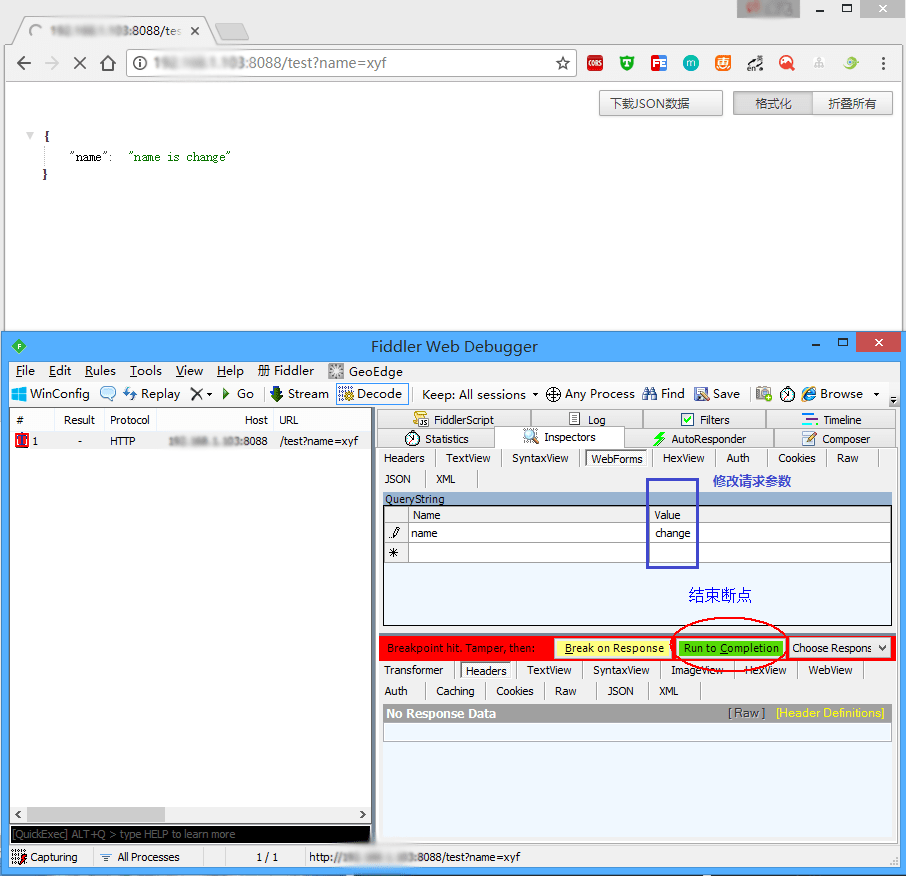Go to the browser home page
This screenshot has width=906, height=876.
[x=107, y=63]
